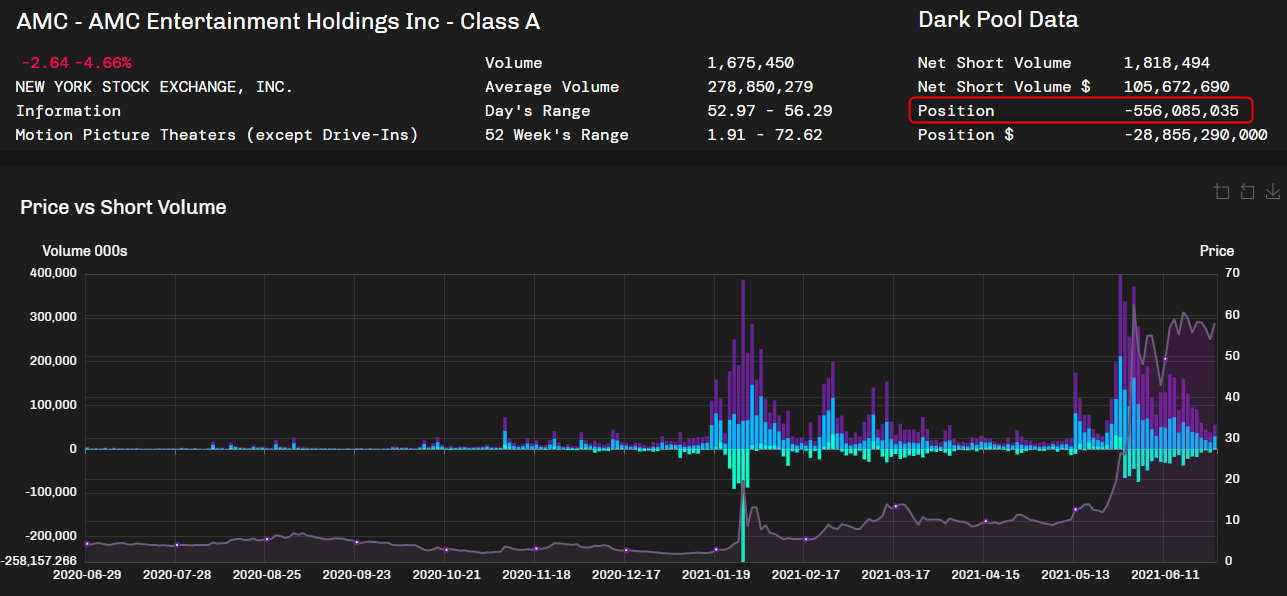Image resolution: width=1287 pixels, height=596 pixels.
Task: Select Net Short Volume value 1,818,494
Action: (1167, 63)
